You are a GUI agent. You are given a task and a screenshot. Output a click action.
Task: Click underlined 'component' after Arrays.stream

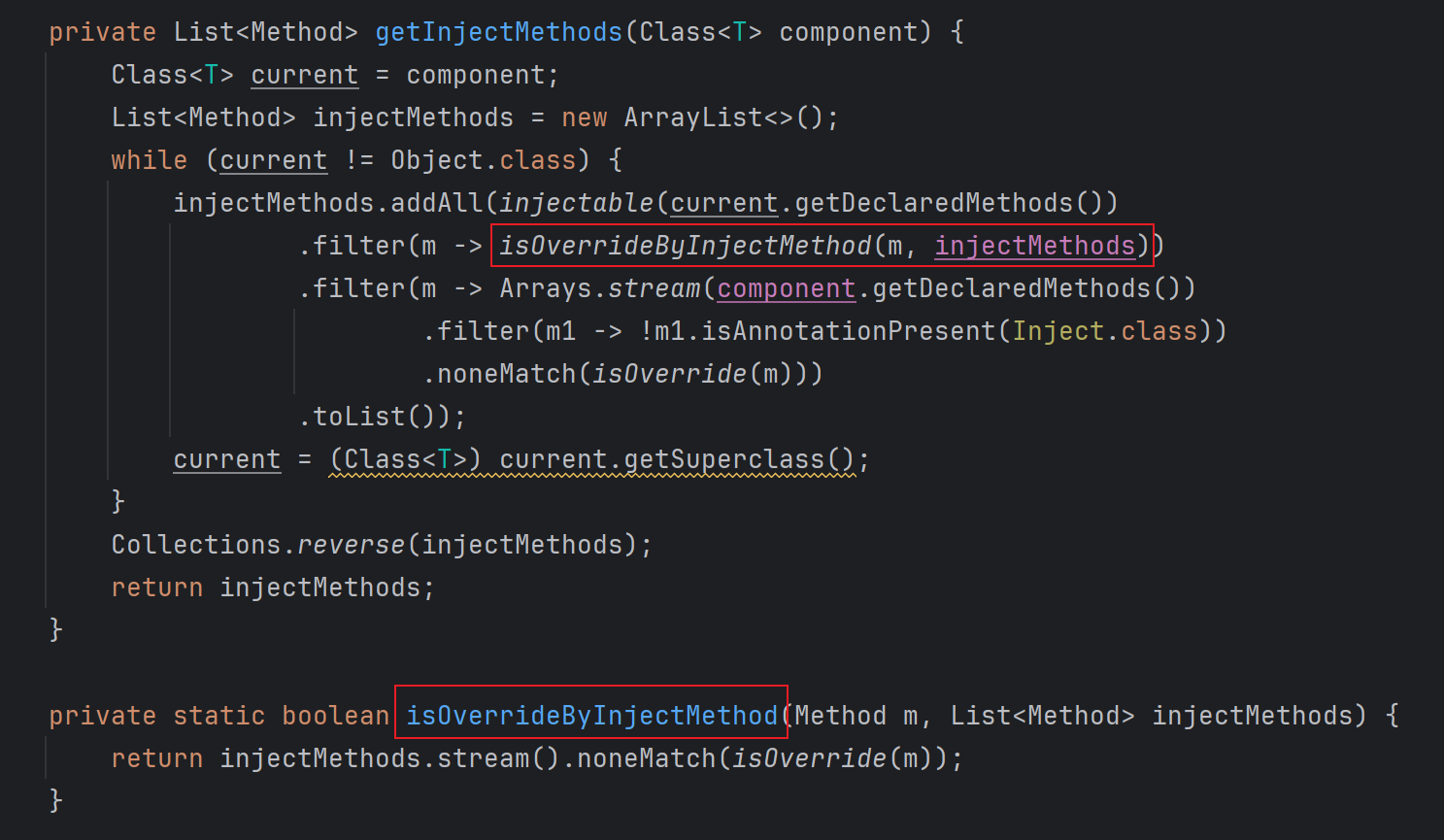(x=787, y=288)
